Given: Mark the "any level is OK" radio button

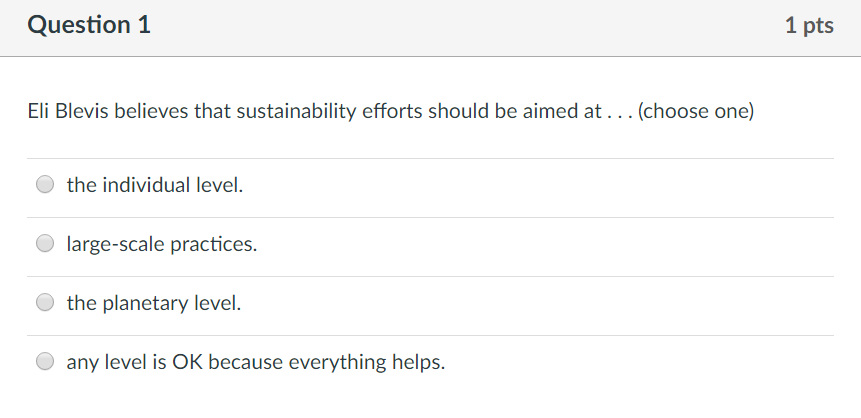Looking at the screenshot, I should point(45,362).
